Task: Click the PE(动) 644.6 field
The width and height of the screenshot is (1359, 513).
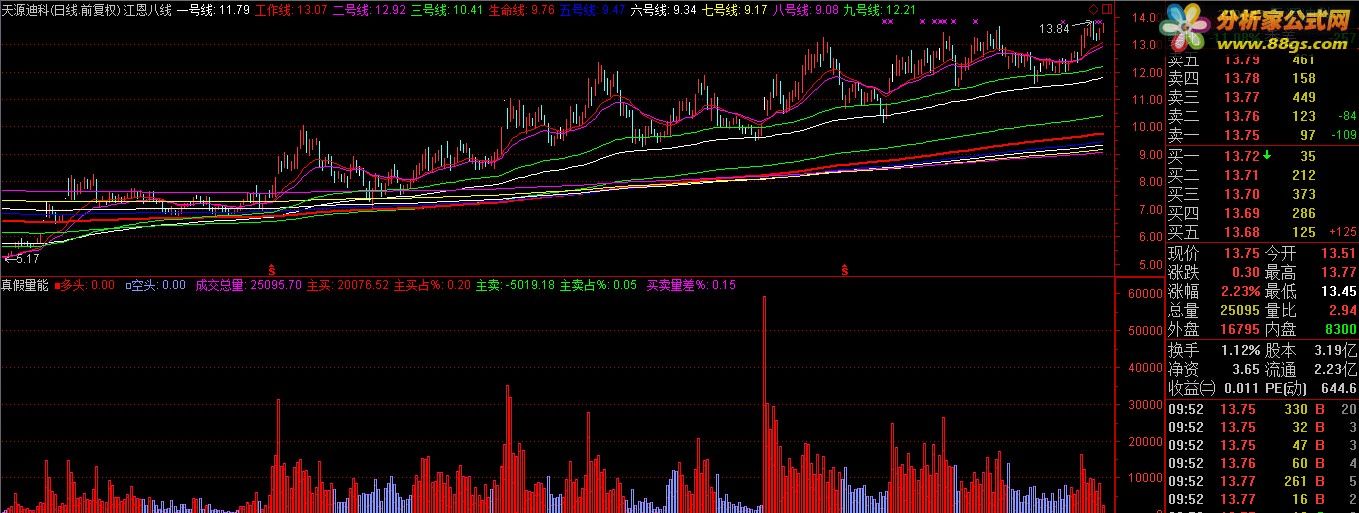Action: point(1310,388)
